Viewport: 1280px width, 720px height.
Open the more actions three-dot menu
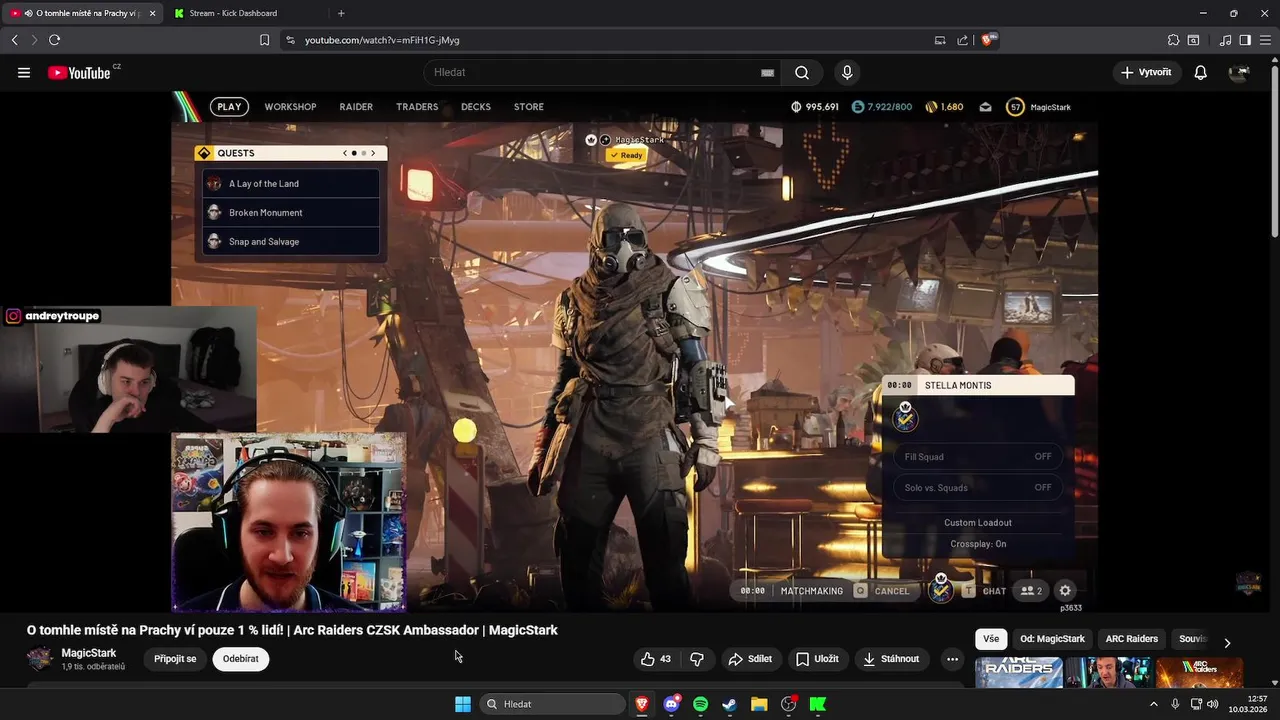coord(952,659)
